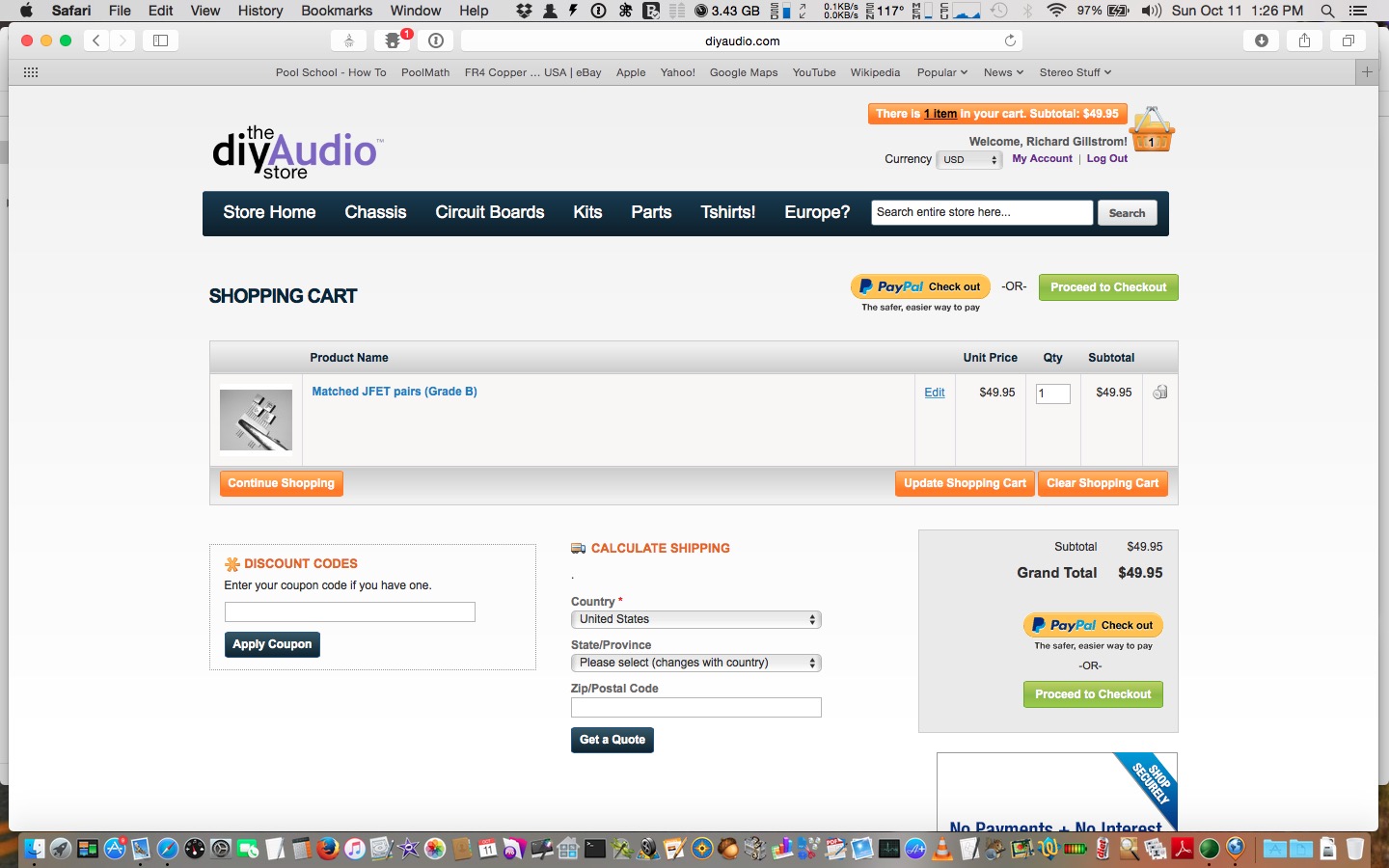1389x868 pixels.
Task: Remove Matched JFET pairs using trash icon
Action: coord(1160,392)
